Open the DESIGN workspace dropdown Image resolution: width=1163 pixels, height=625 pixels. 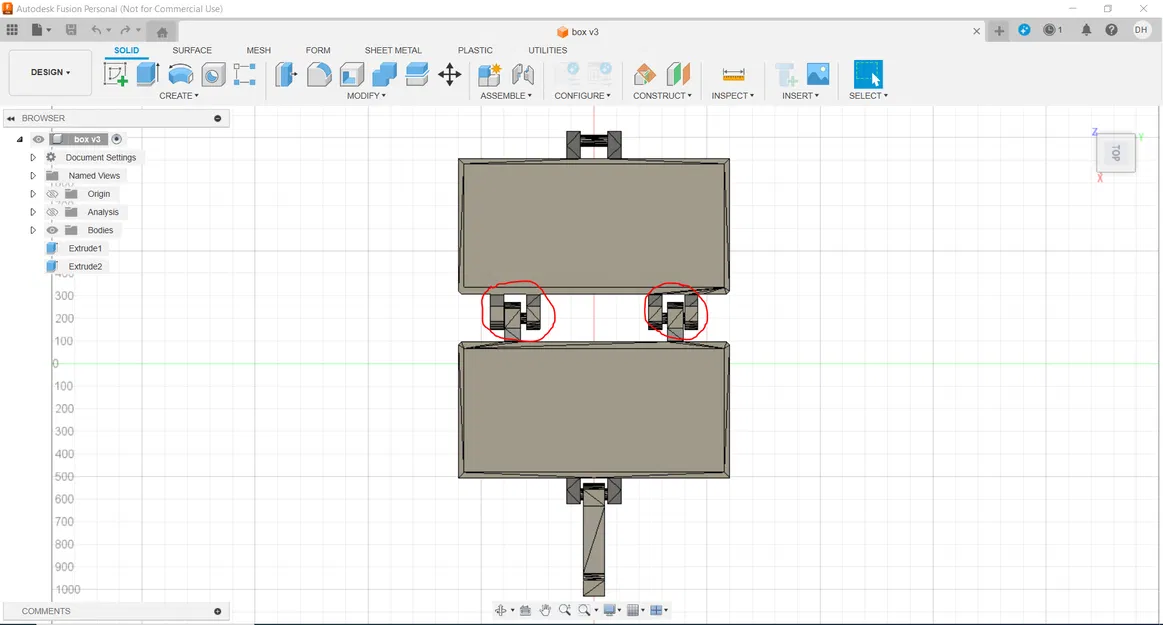tap(50, 73)
